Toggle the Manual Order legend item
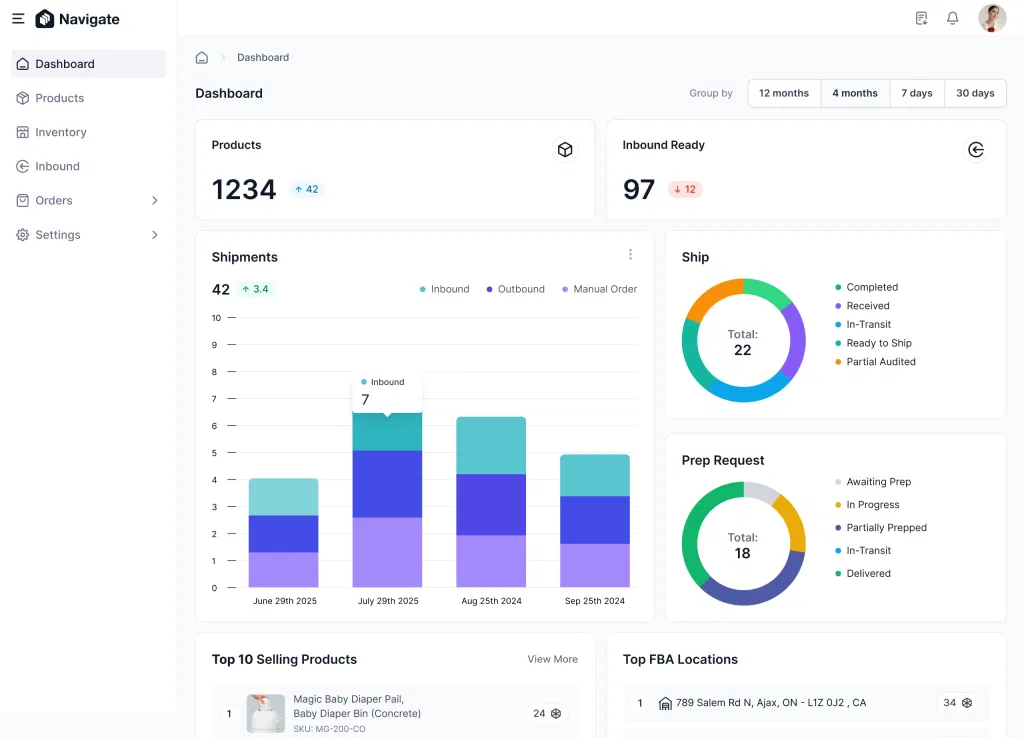This screenshot has width=1024, height=738. click(x=598, y=289)
